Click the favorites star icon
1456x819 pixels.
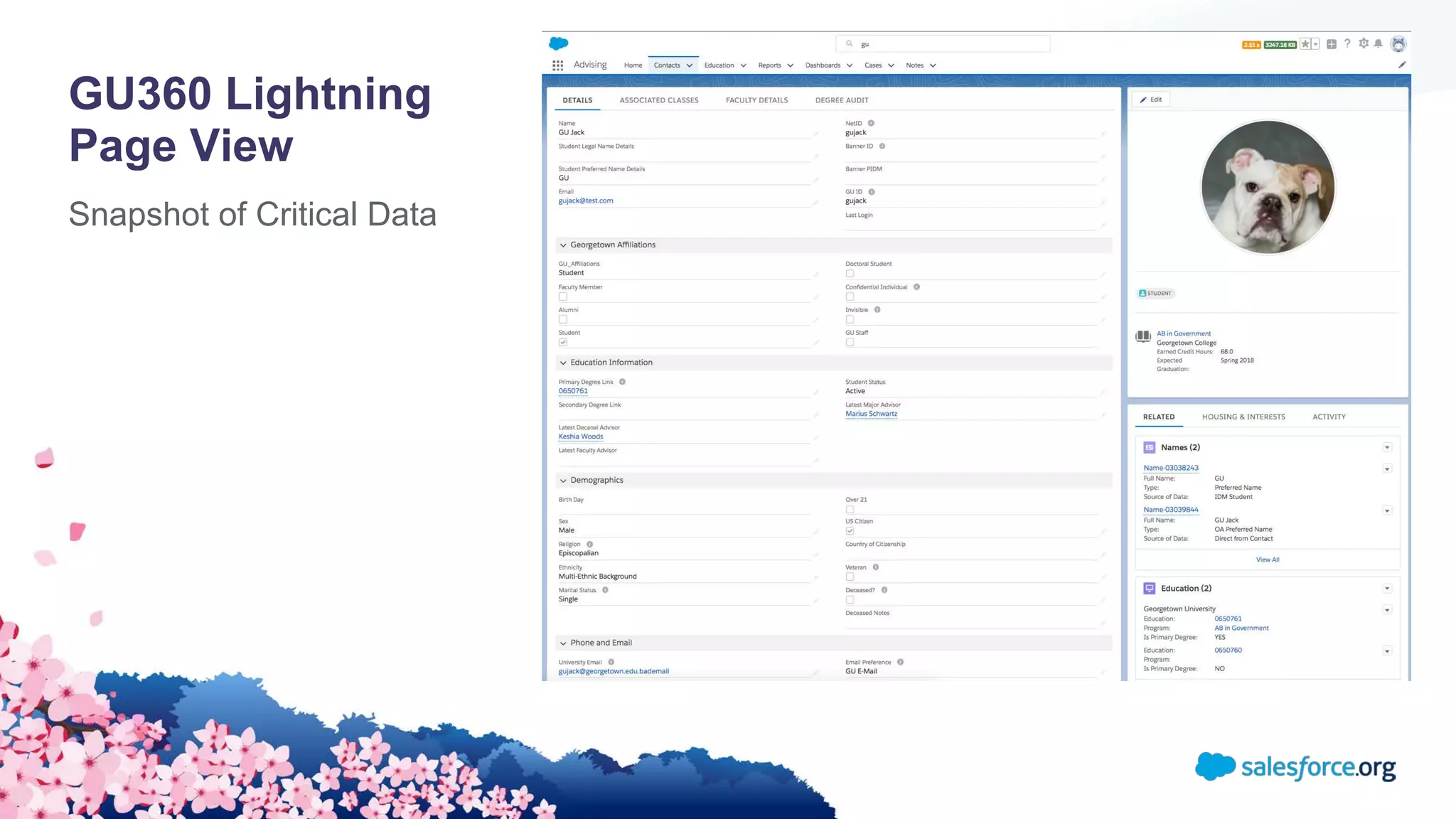[x=1305, y=44]
